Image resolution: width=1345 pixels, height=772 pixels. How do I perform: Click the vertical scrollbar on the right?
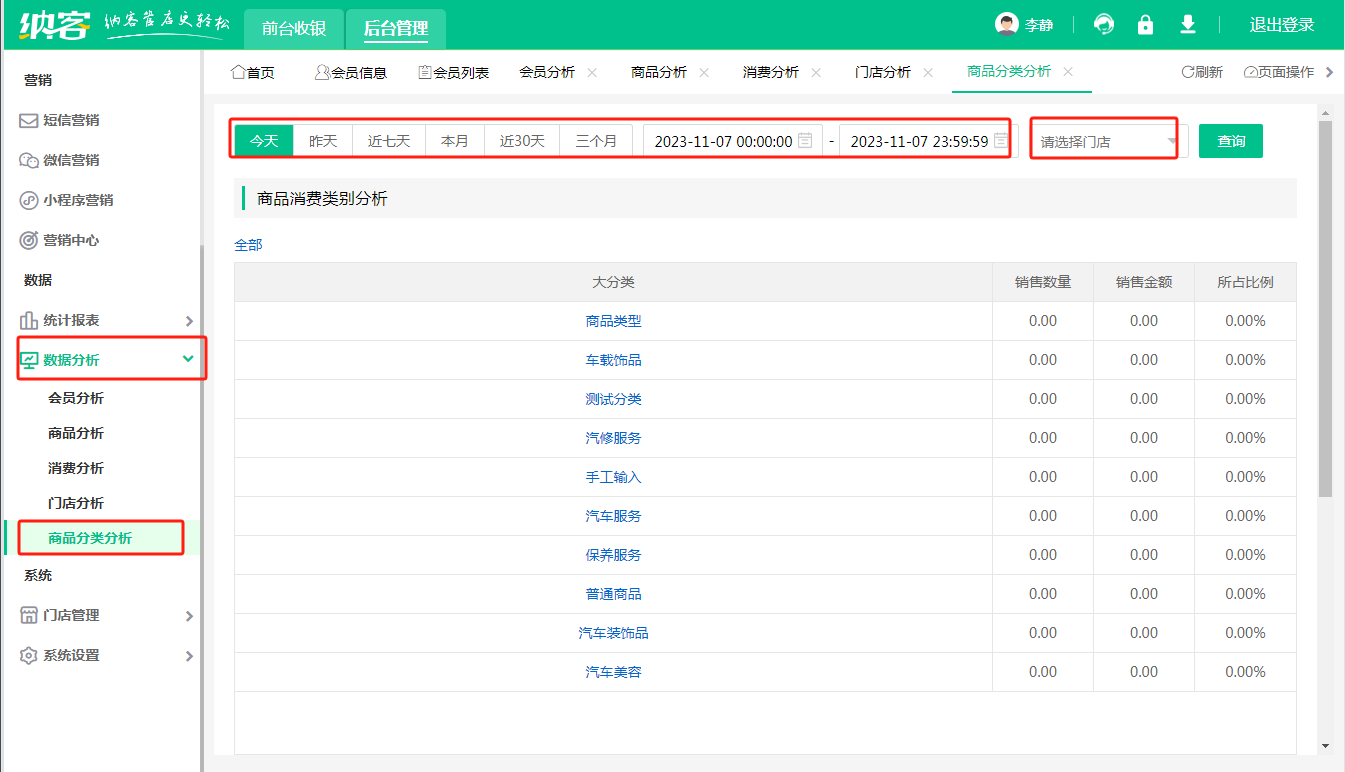[x=1325, y=310]
